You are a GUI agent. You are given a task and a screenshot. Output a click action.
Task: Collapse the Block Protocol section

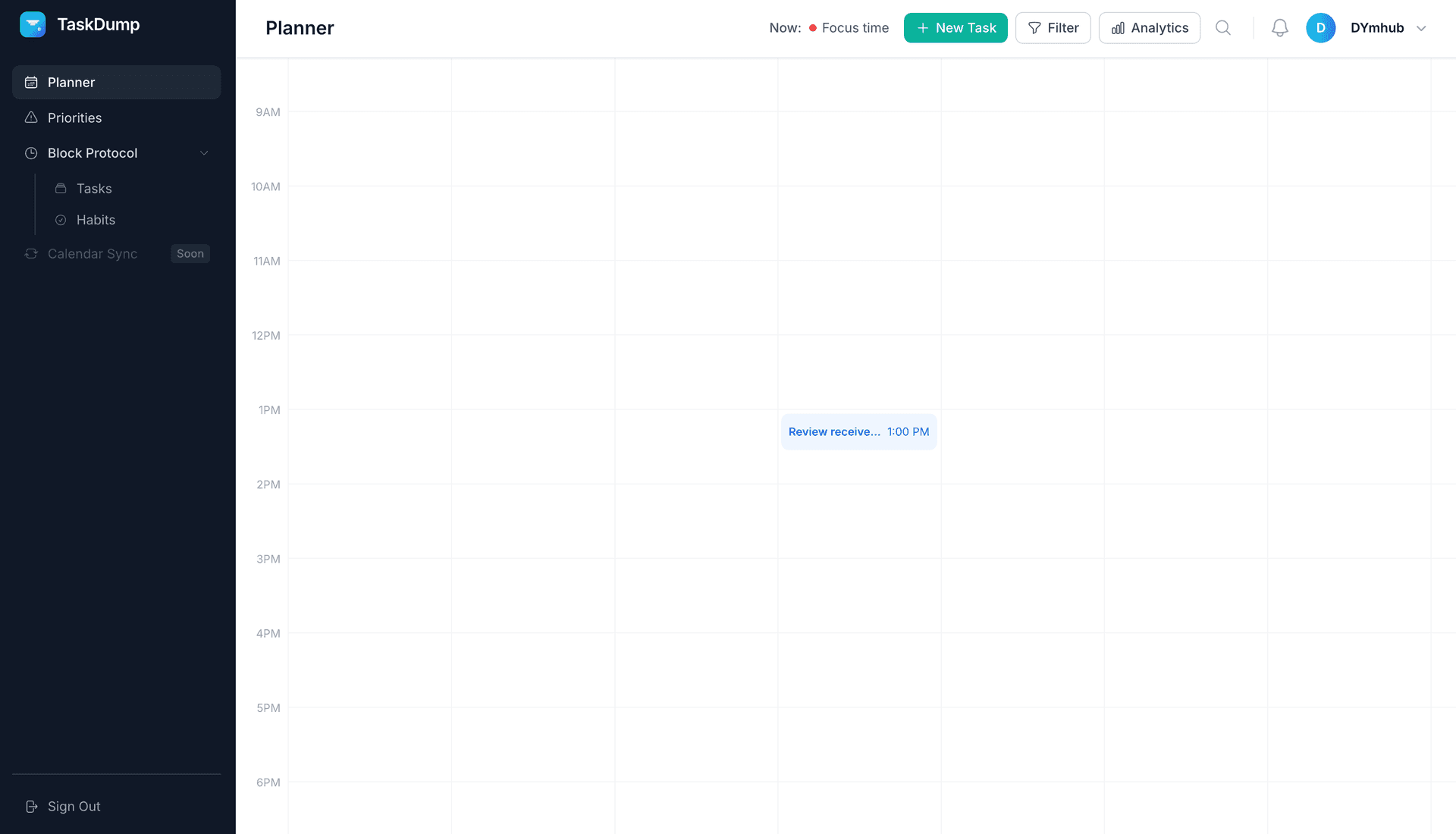pyautogui.click(x=204, y=152)
